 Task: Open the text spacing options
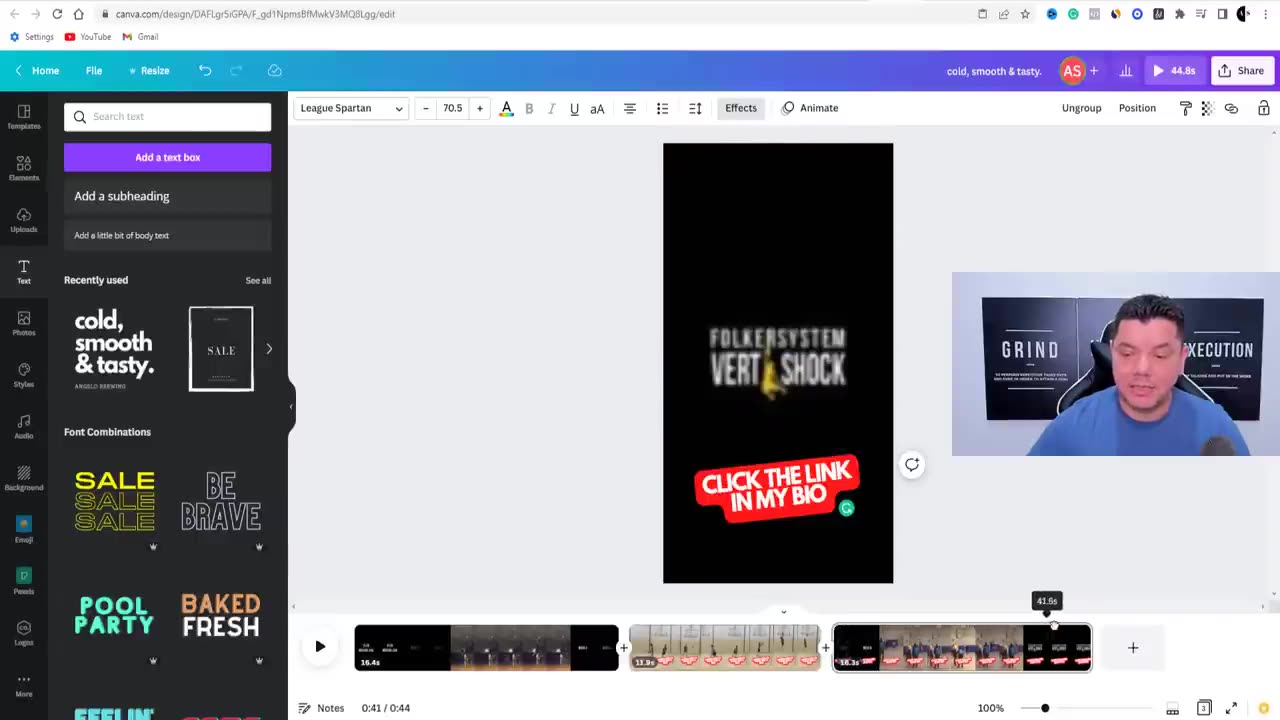(x=695, y=108)
